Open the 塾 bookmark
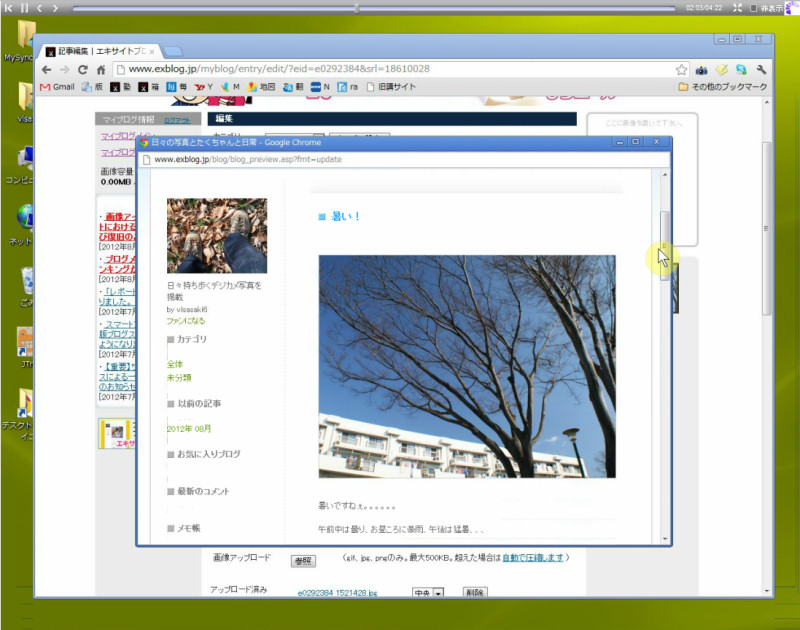Image resolution: width=800 pixels, height=630 pixels. tap(121, 87)
